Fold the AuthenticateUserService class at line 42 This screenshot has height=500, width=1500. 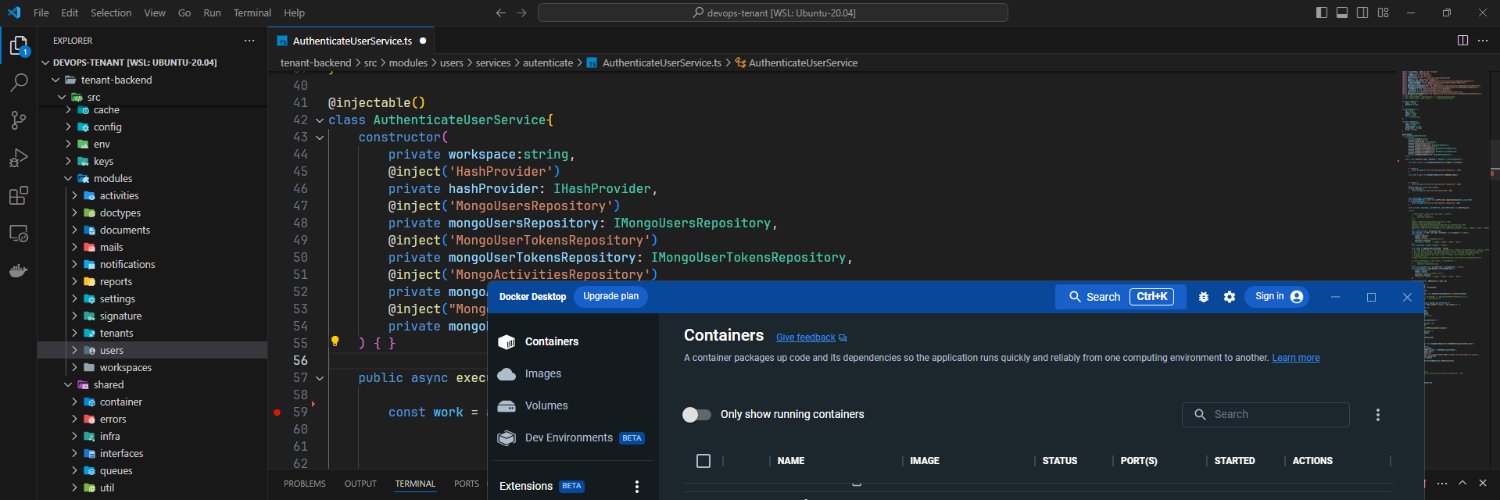(319, 120)
